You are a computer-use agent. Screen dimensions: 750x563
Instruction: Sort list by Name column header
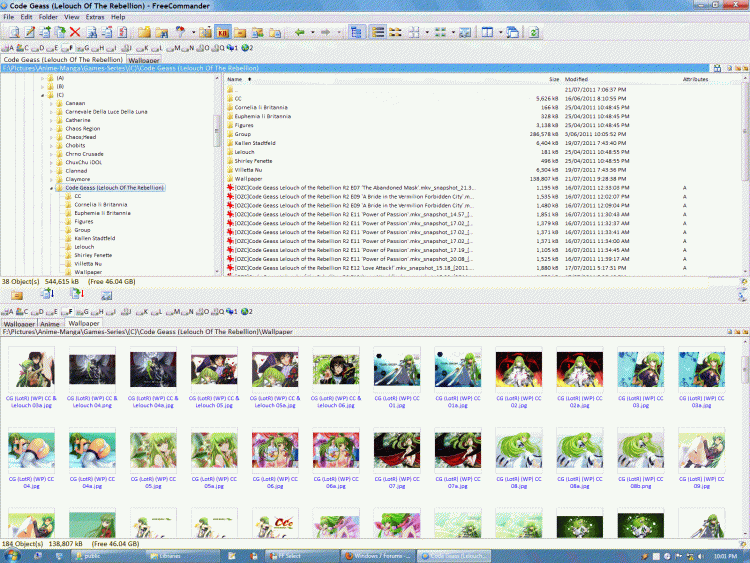234,79
